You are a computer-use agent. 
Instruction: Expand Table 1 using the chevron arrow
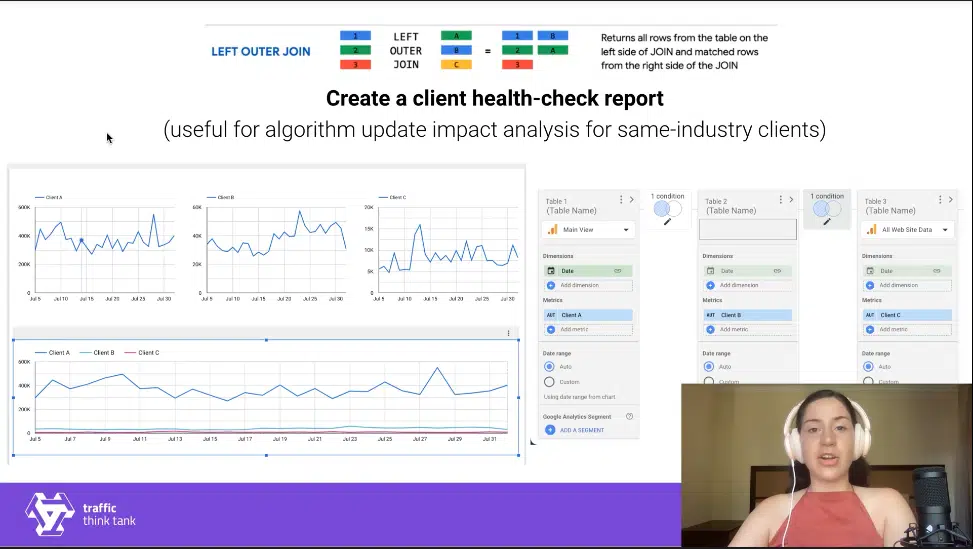(x=631, y=200)
